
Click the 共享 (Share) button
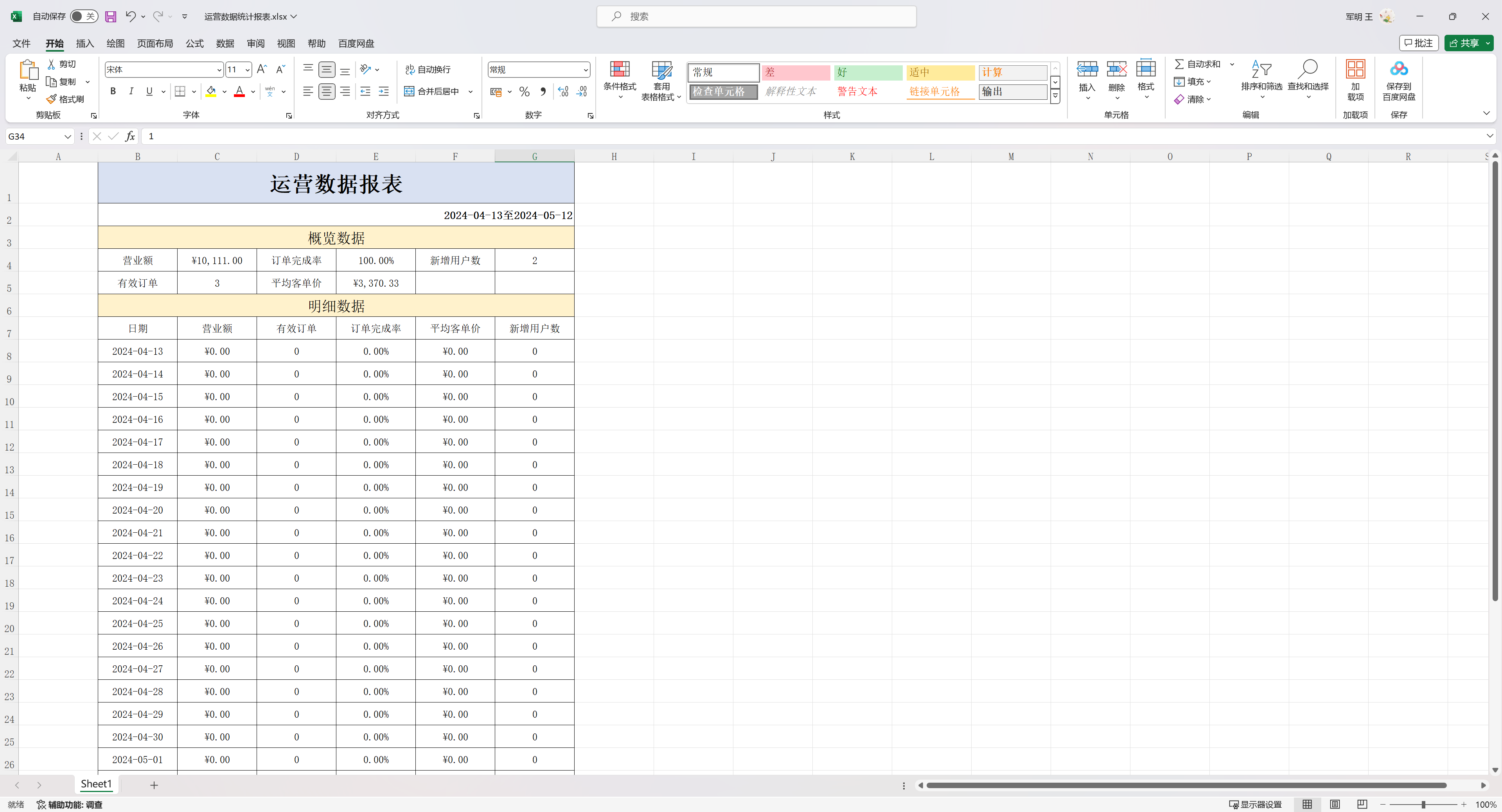1464,43
